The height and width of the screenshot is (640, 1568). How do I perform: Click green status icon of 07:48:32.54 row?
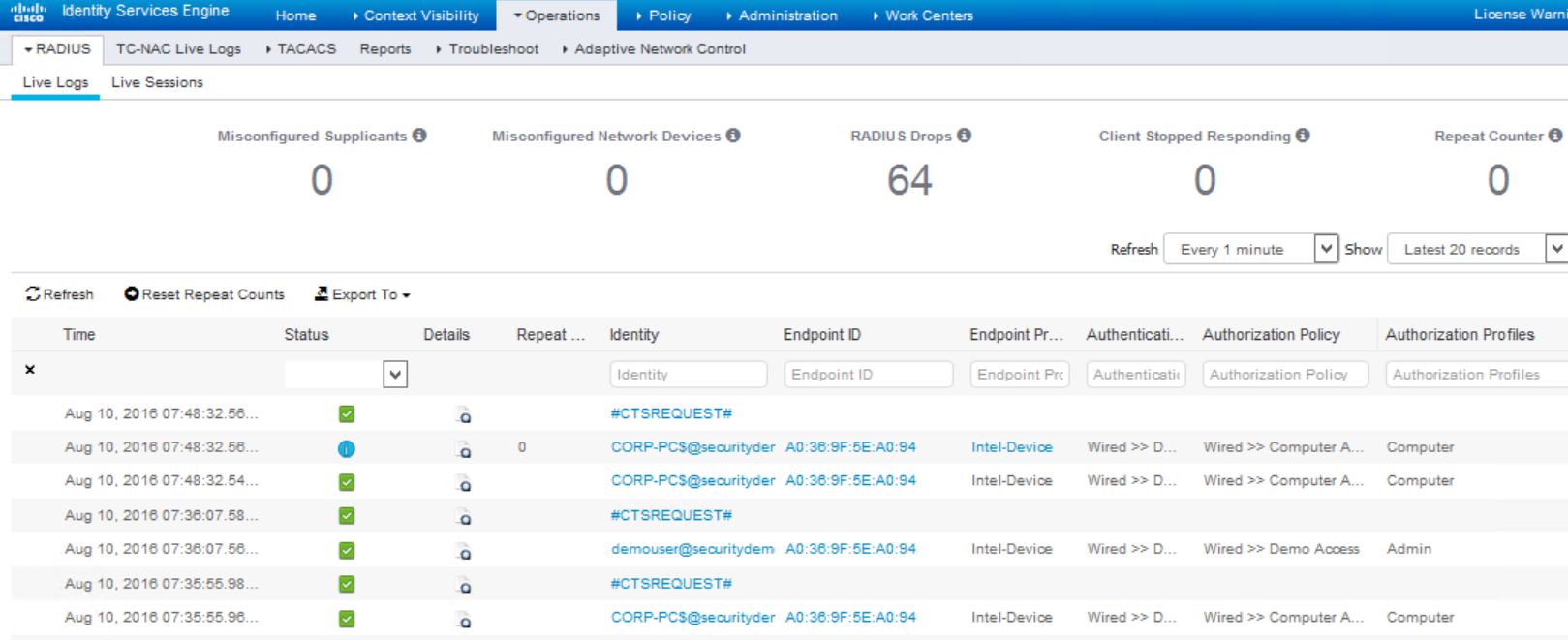(347, 482)
